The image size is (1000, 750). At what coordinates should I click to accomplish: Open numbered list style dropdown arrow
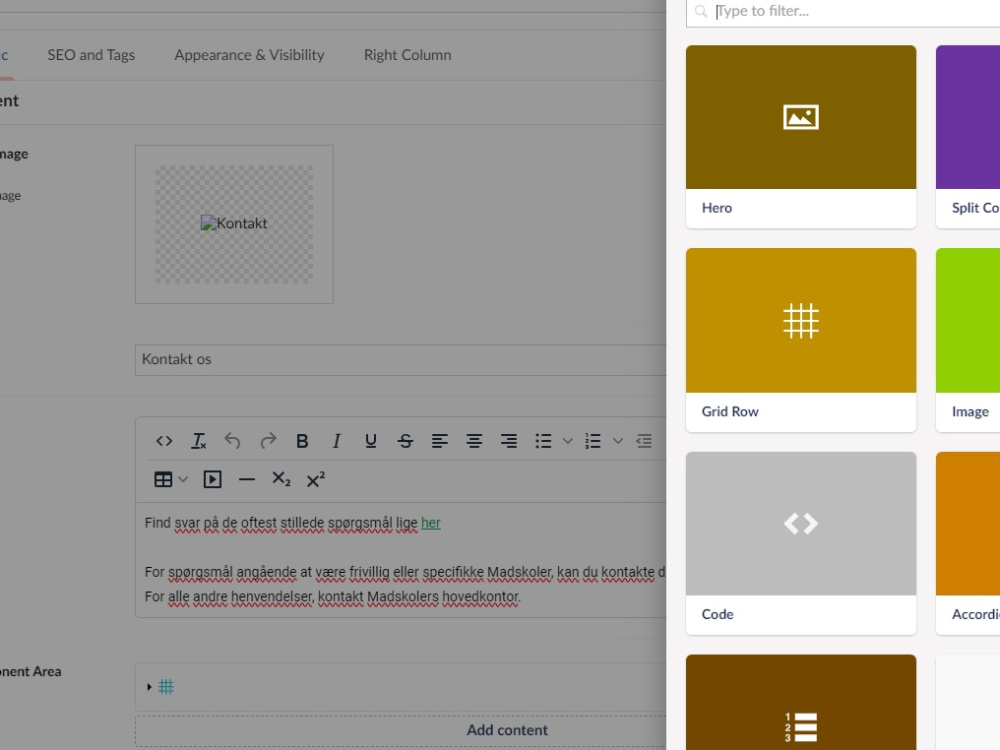pos(617,441)
